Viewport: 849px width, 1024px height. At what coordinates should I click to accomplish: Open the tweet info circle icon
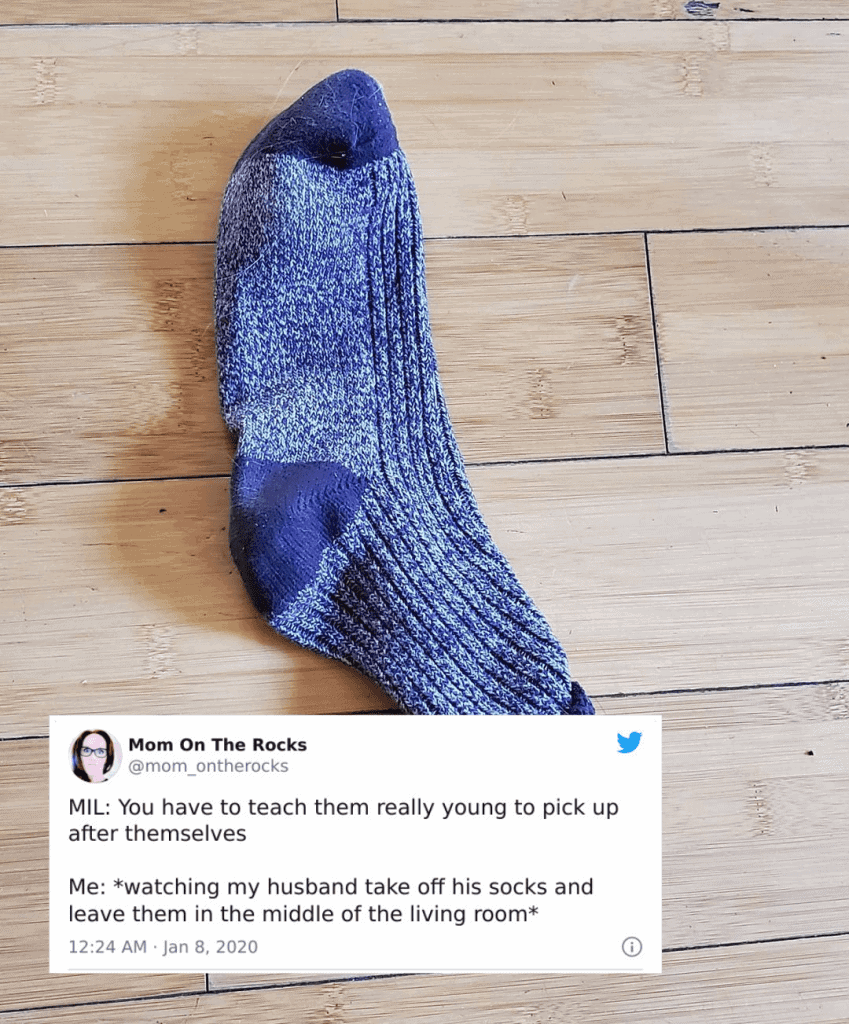[x=632, y=946]
